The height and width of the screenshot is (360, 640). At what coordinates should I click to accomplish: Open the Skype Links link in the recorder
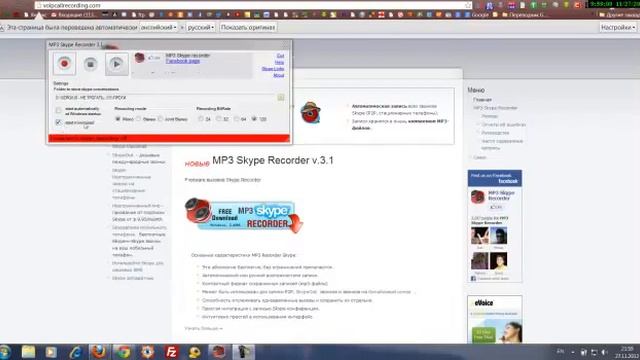273,69
